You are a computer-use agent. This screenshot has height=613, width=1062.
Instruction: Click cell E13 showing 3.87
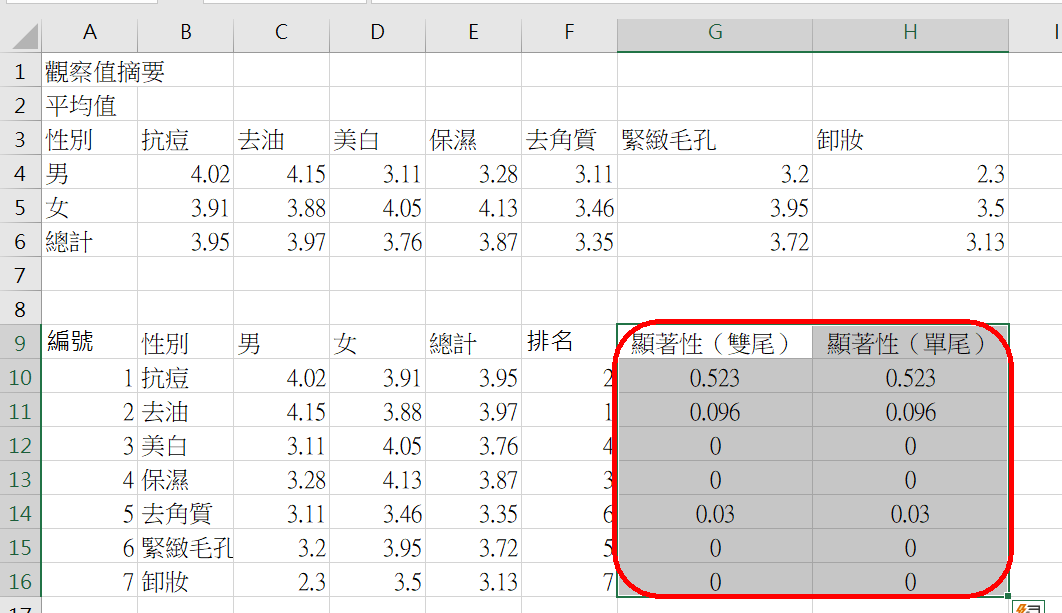[472, 480]
